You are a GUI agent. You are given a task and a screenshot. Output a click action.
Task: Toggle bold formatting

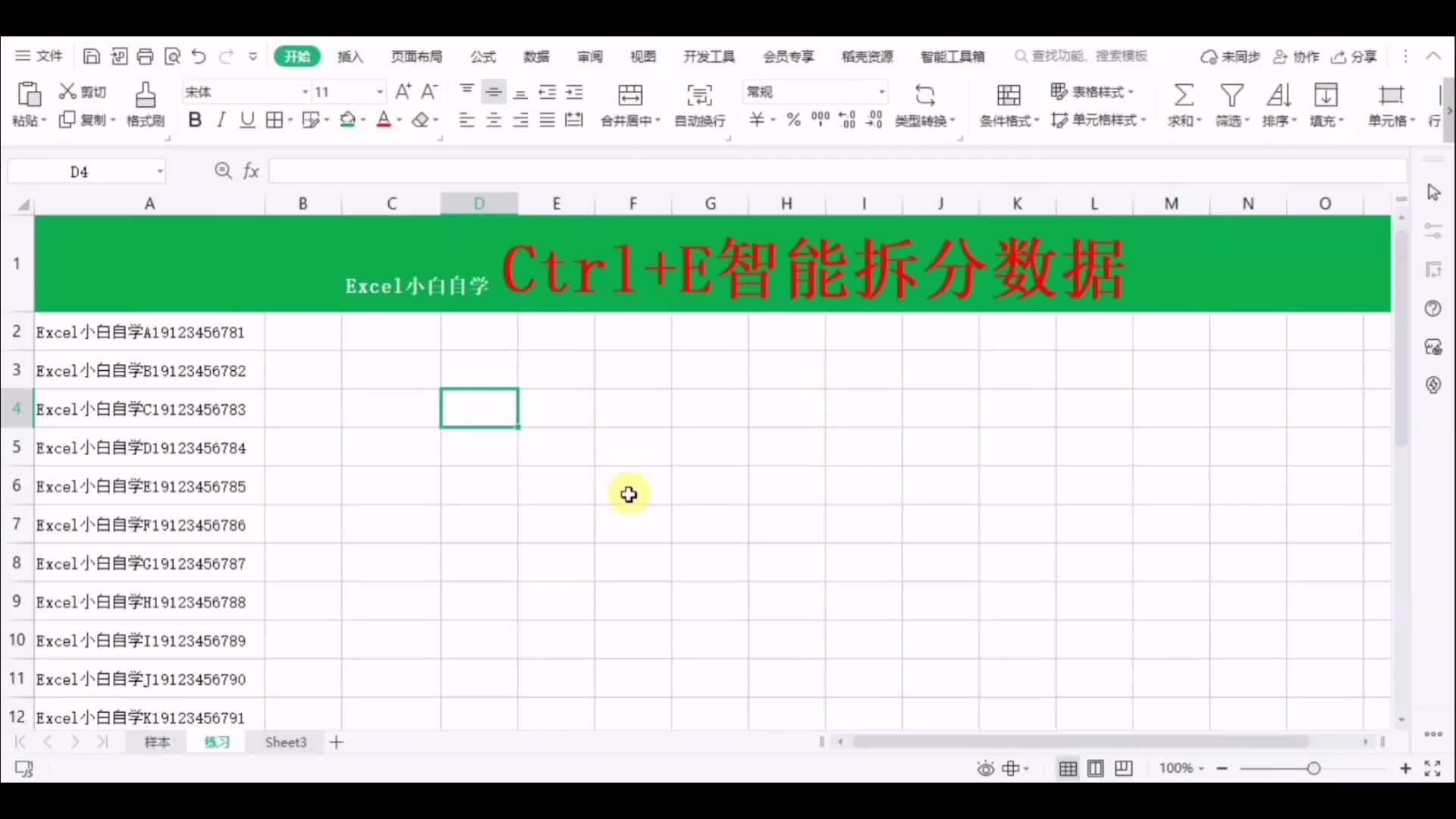click(195, 119)
